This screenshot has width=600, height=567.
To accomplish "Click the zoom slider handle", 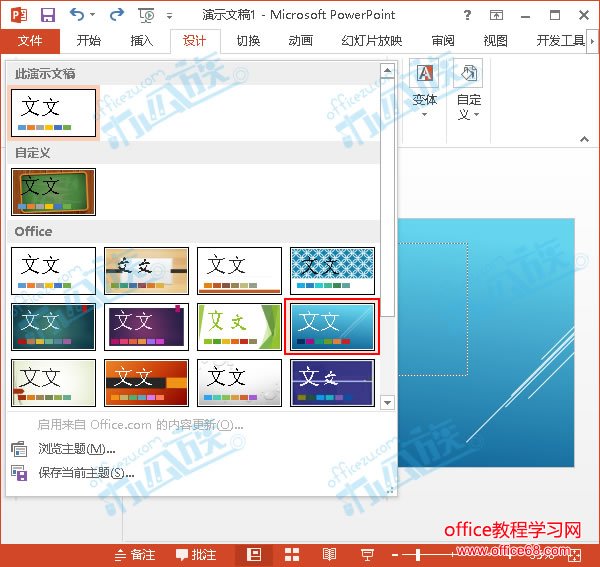I will click(x=418, y=555).
